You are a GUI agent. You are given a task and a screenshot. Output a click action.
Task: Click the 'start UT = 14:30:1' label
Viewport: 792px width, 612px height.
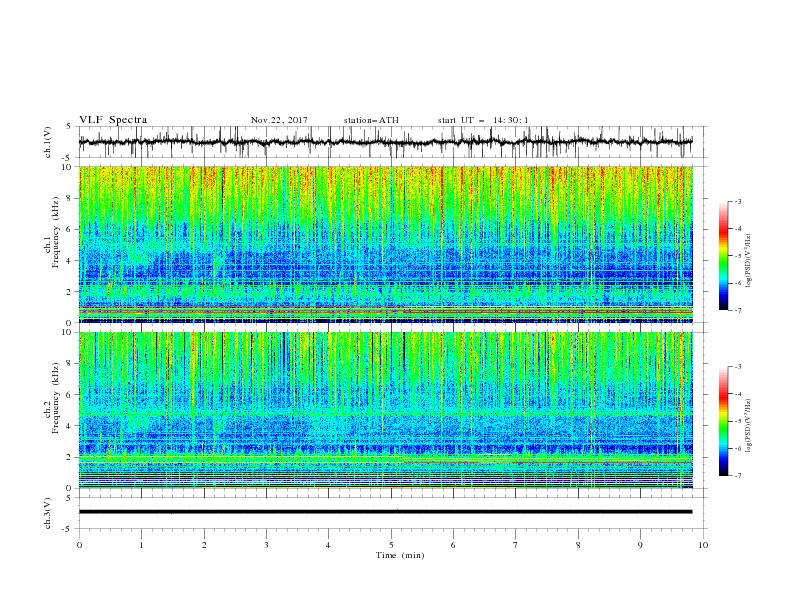pyautogui.click(x=483, y=120)
